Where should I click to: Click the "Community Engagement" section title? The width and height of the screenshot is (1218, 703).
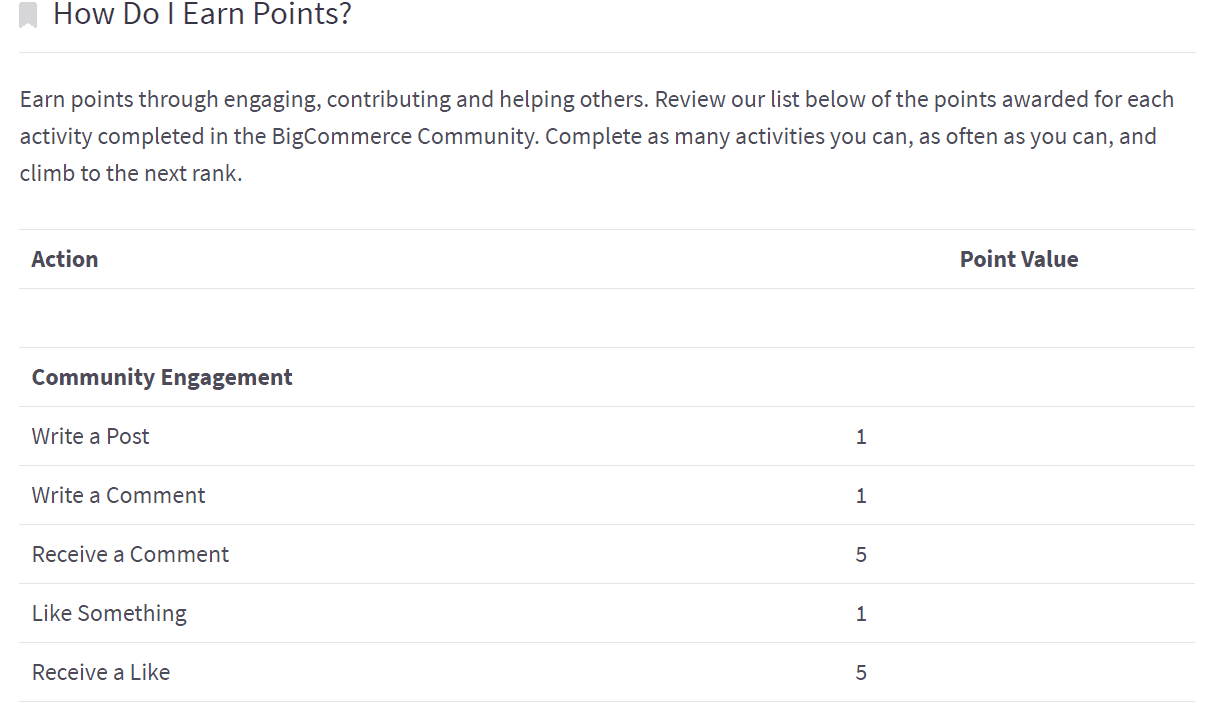[162, 377]
